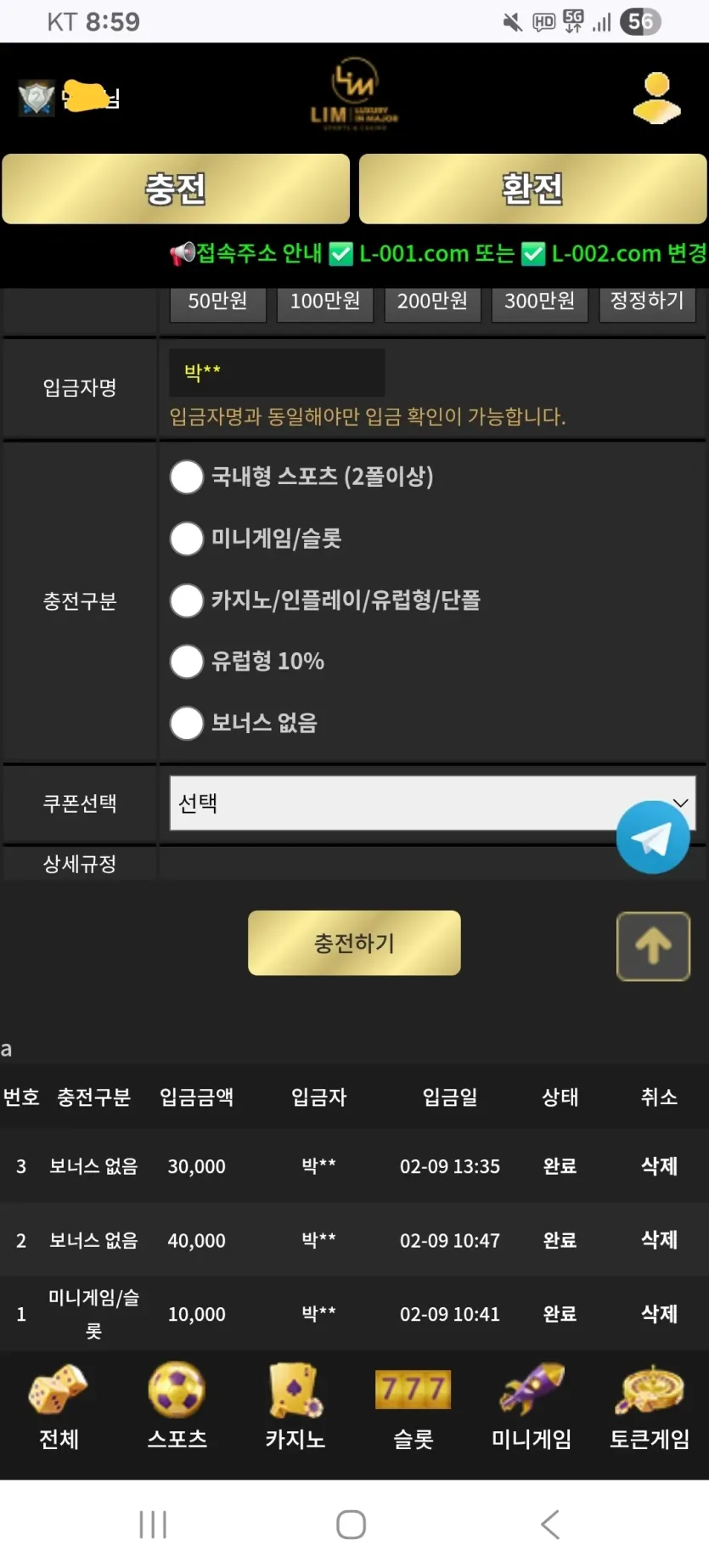Select 미니게임/슬롯 radio option

(x=187, y=539)
